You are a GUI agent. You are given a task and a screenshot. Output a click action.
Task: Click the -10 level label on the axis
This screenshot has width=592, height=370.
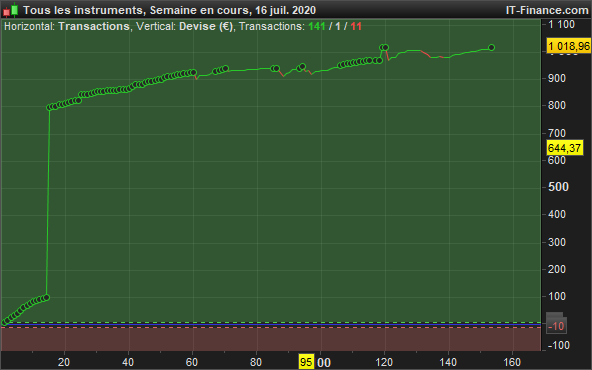(556, 325)
